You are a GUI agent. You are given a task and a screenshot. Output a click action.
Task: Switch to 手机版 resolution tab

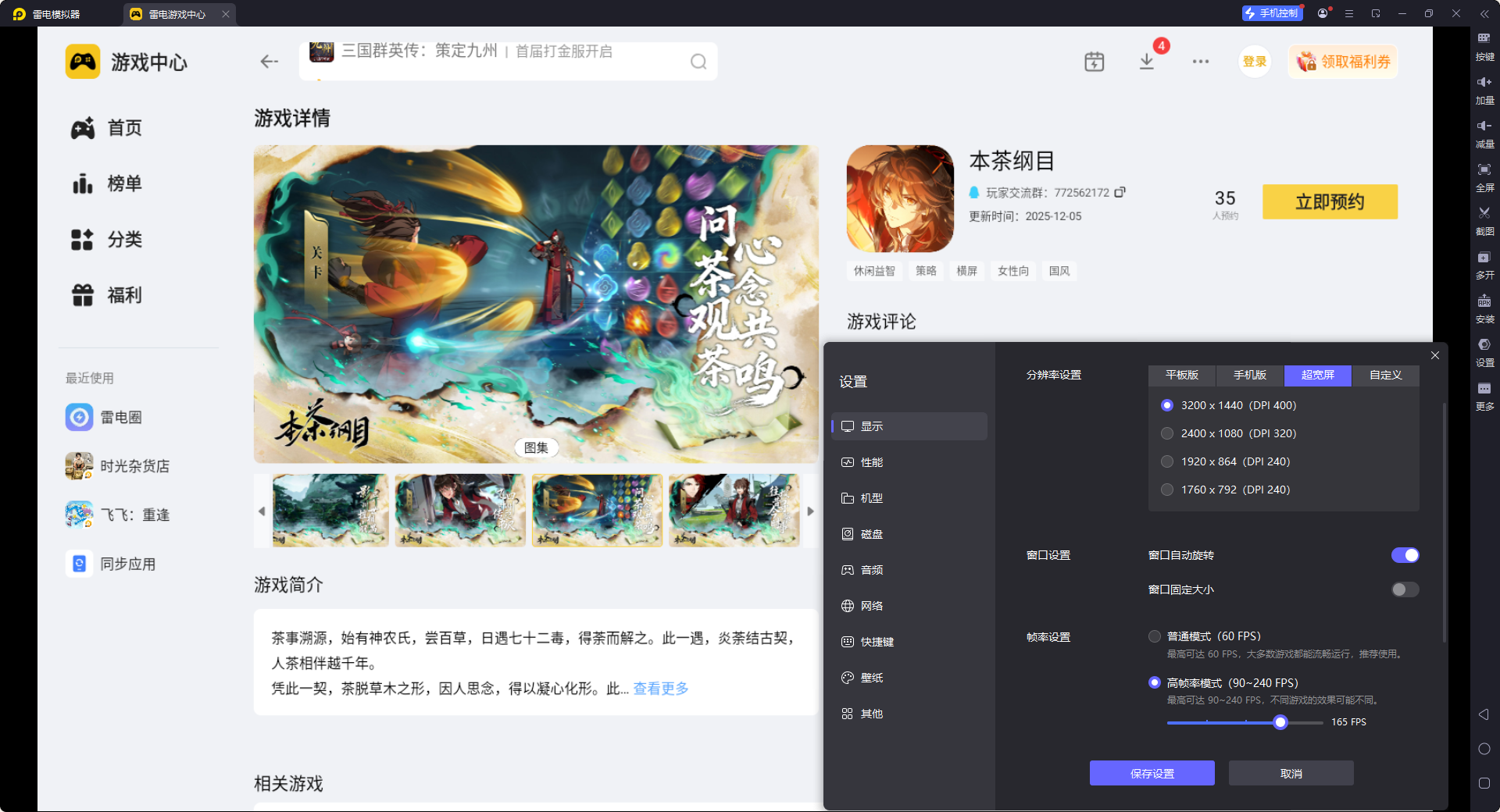coord(1250,376)
